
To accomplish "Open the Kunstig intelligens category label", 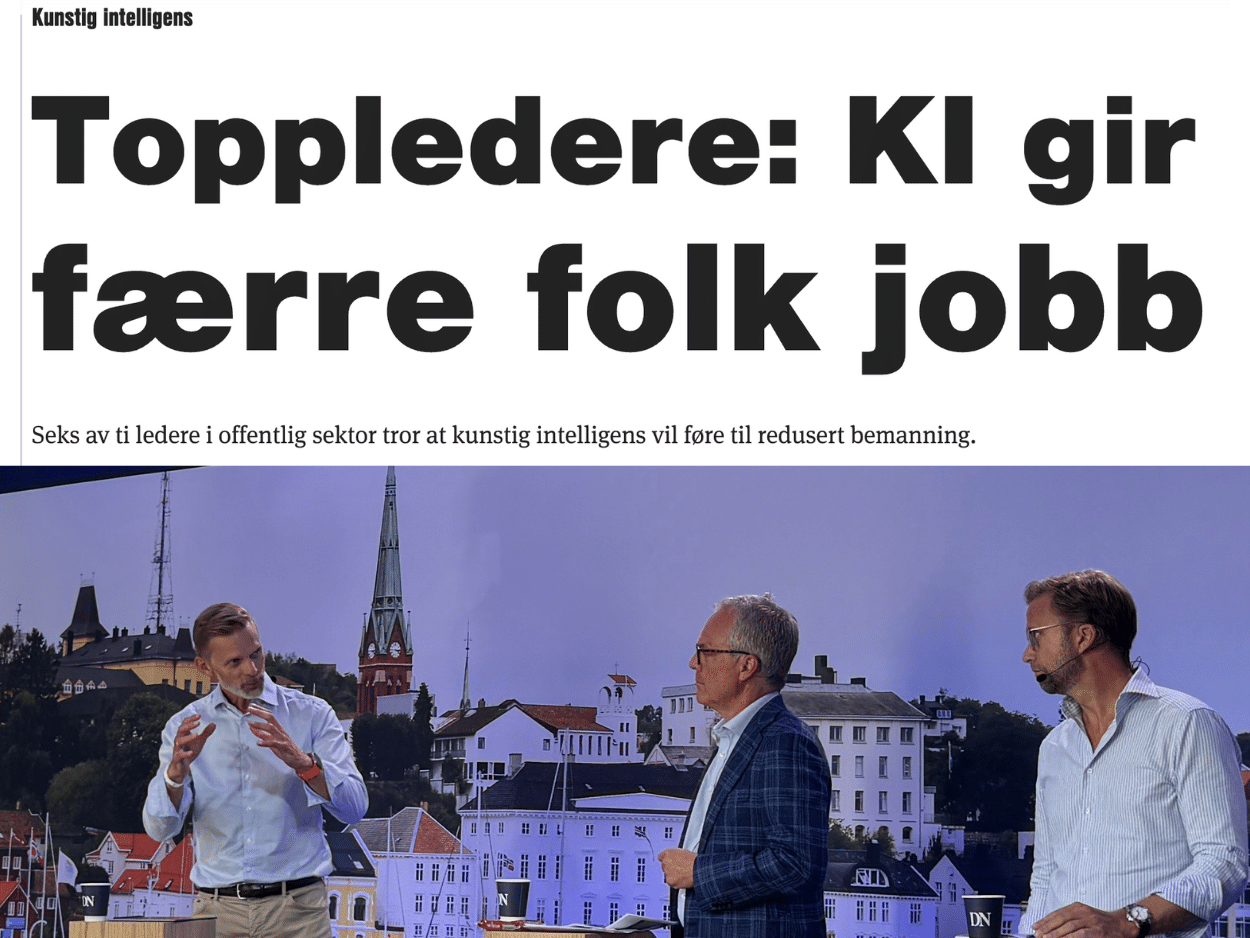I will [x=112, y=17].
